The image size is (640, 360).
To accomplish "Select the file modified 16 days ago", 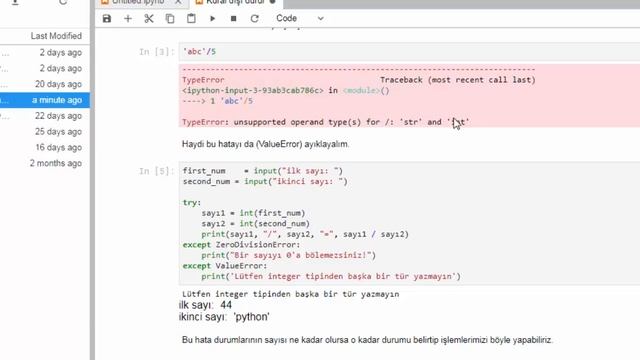I will 45,147.
